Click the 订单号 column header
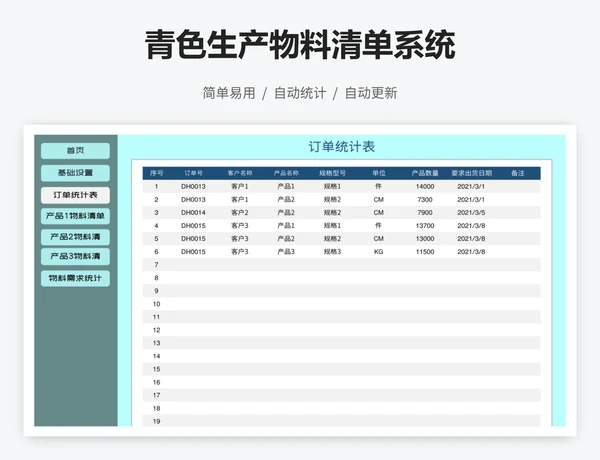 [x=194, y=173]
